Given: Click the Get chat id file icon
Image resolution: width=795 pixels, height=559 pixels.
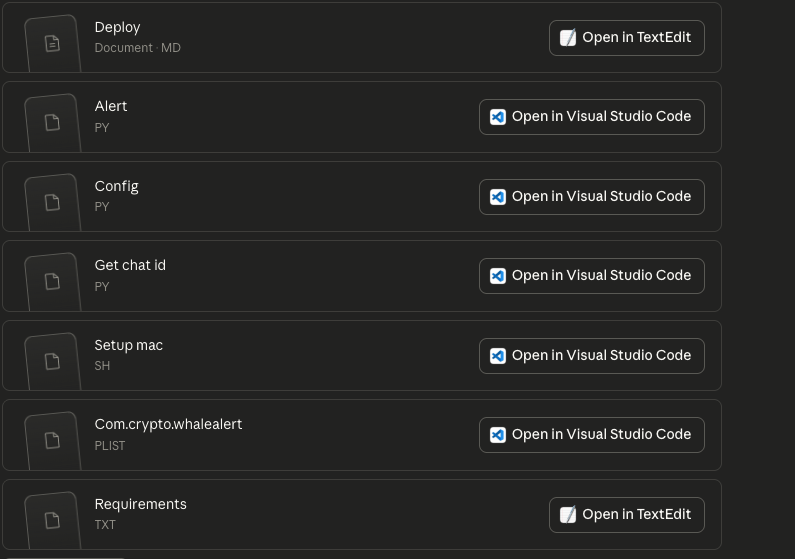Looking at the screenshot, I should coord(52,281).
